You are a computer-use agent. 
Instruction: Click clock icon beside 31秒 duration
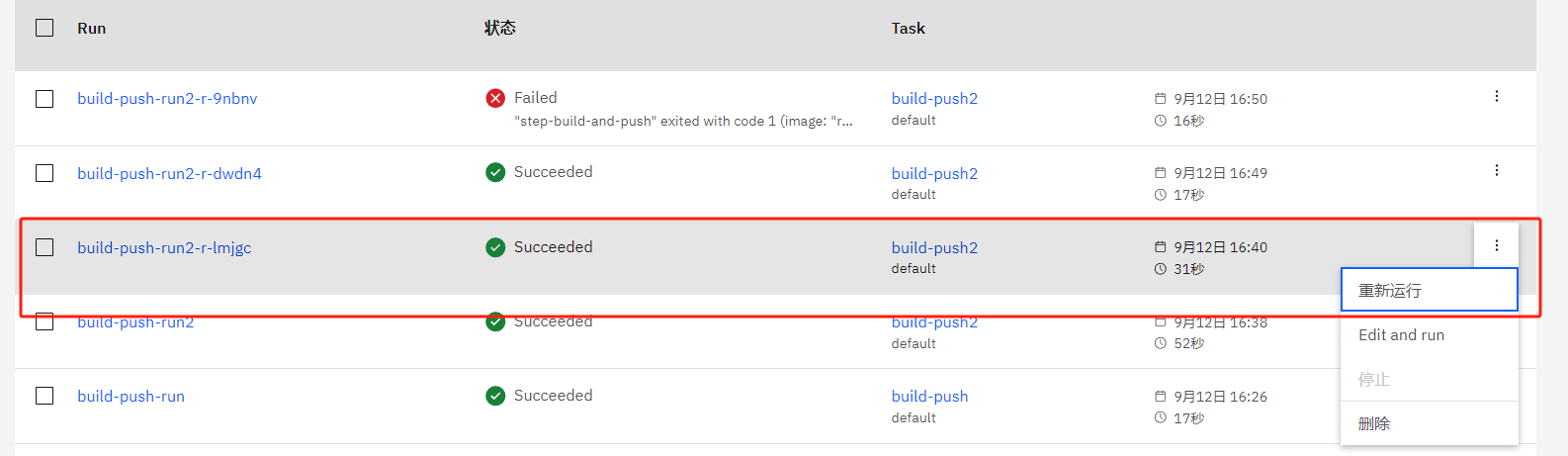click(1161, 269)
